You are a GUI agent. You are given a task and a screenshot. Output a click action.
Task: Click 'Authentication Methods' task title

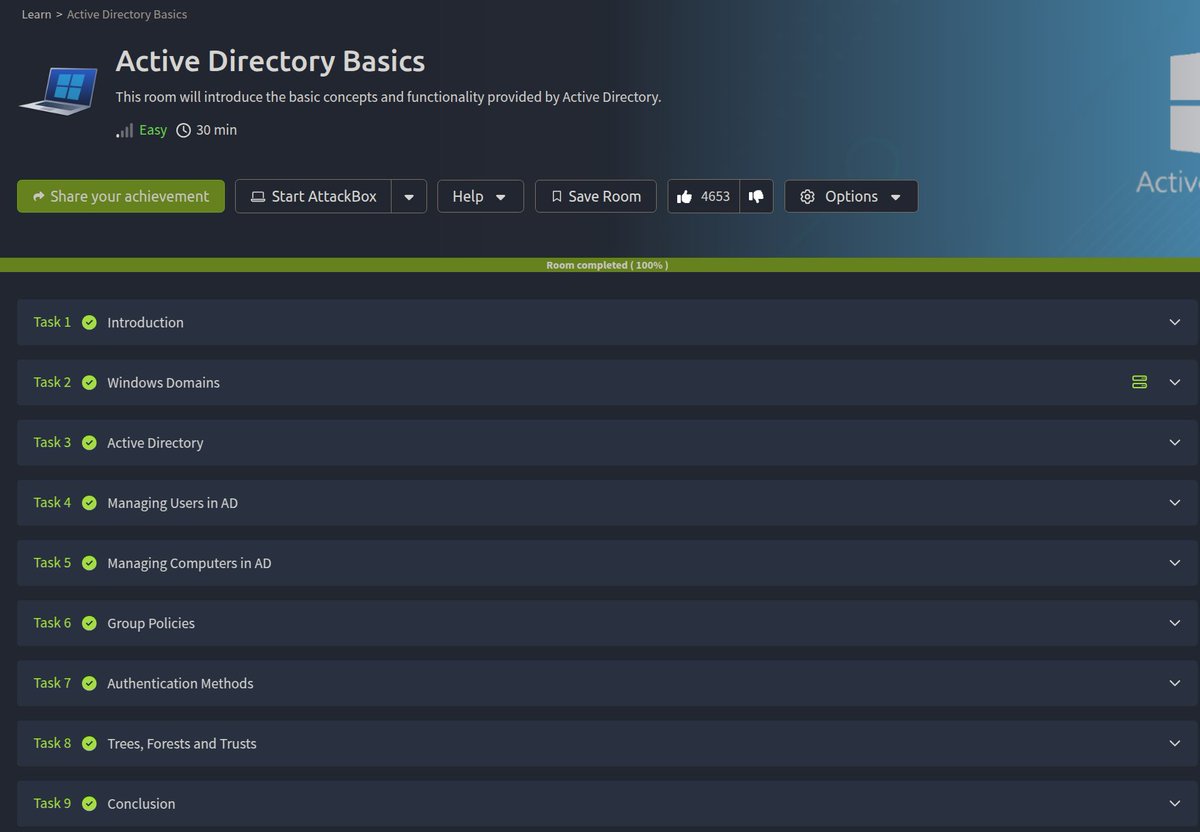pyautogui.click(x=180, y=683)
